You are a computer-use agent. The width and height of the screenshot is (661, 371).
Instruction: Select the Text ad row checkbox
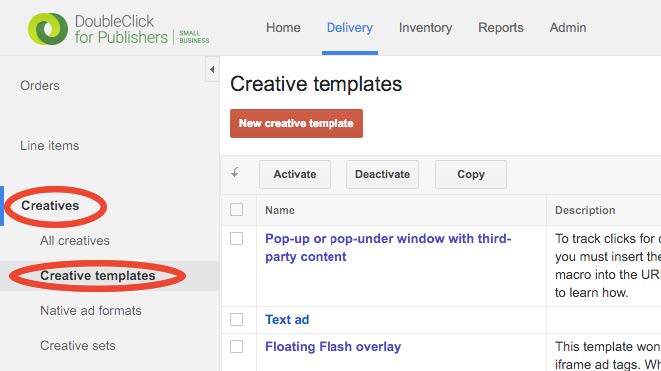[x=236, y=320]
